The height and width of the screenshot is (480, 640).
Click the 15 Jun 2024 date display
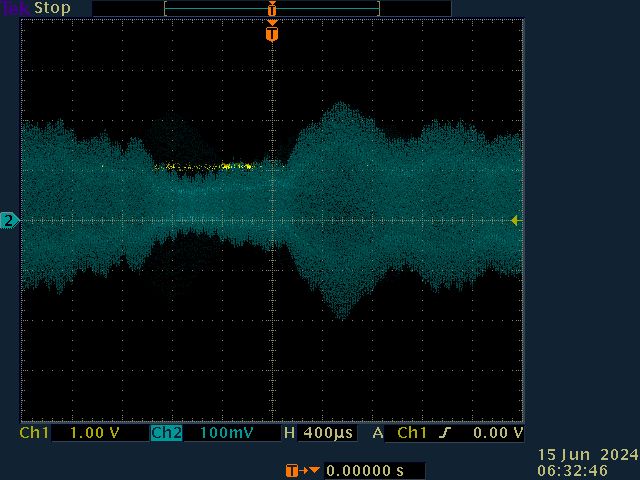(x=587, y=455)
